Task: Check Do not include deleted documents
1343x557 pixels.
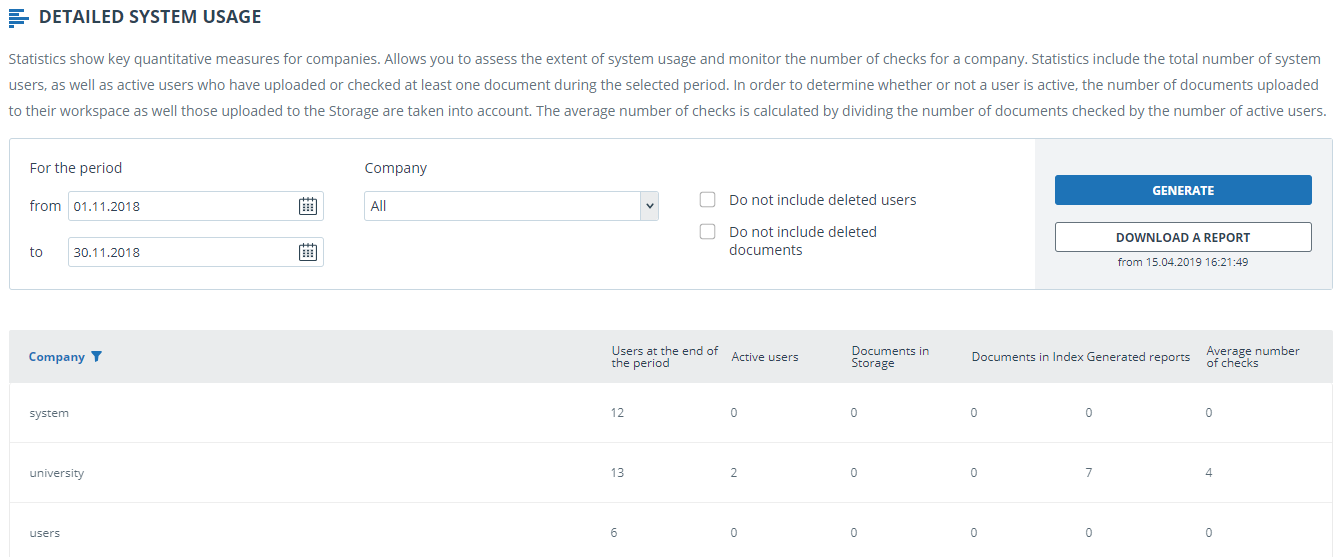Action: (x=708, y=232)
